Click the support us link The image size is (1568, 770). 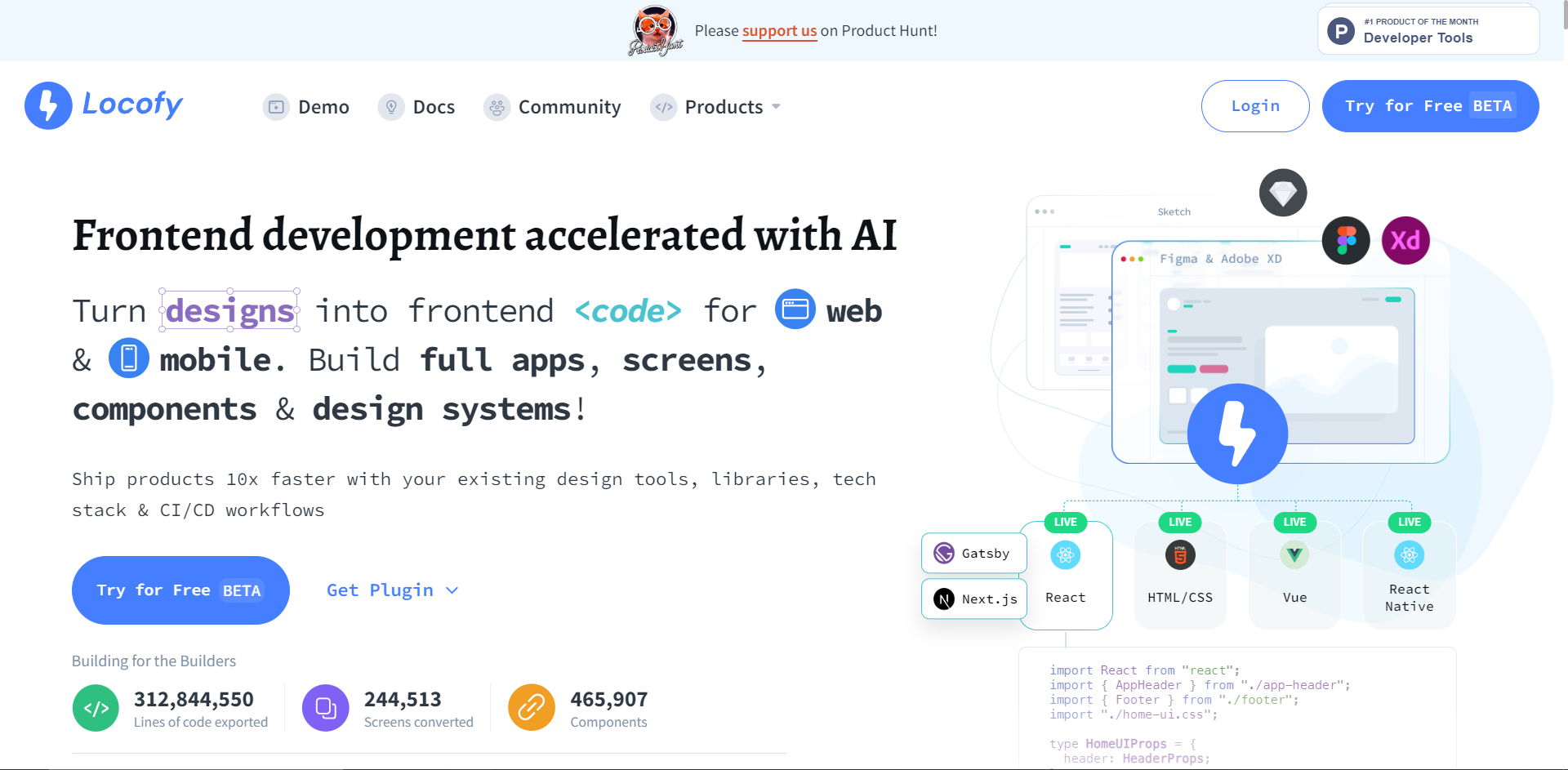tap(779, 31)
